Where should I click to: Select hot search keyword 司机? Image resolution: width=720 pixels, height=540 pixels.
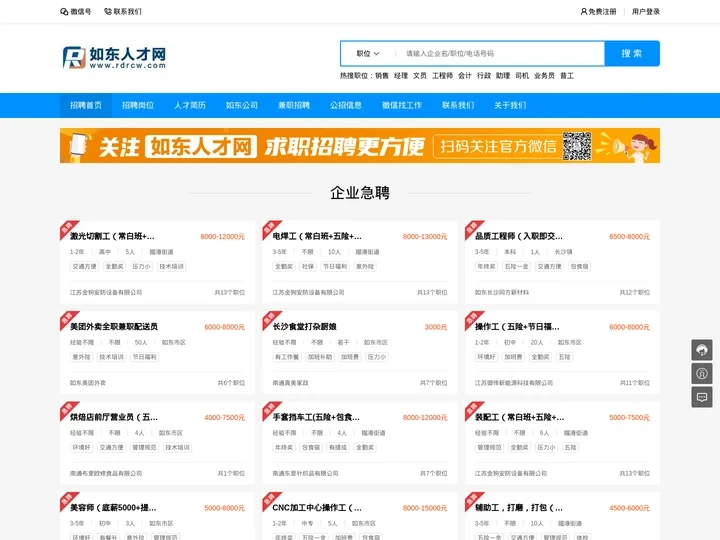point(522,76)
